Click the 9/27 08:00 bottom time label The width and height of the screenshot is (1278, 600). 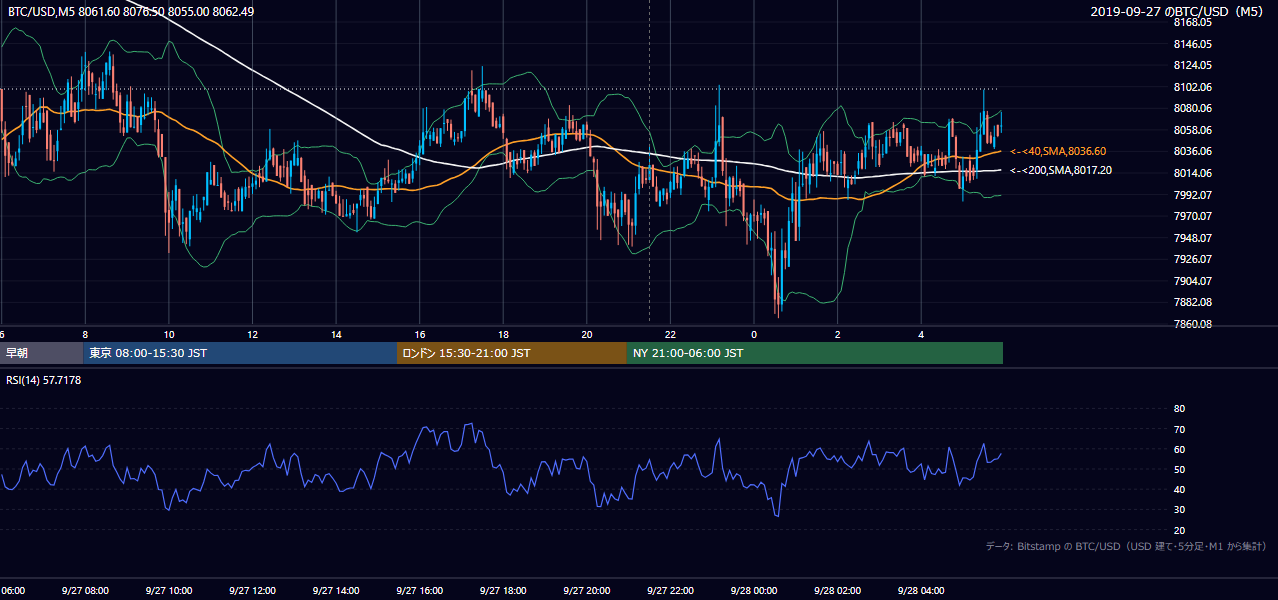tap(85, 591)
